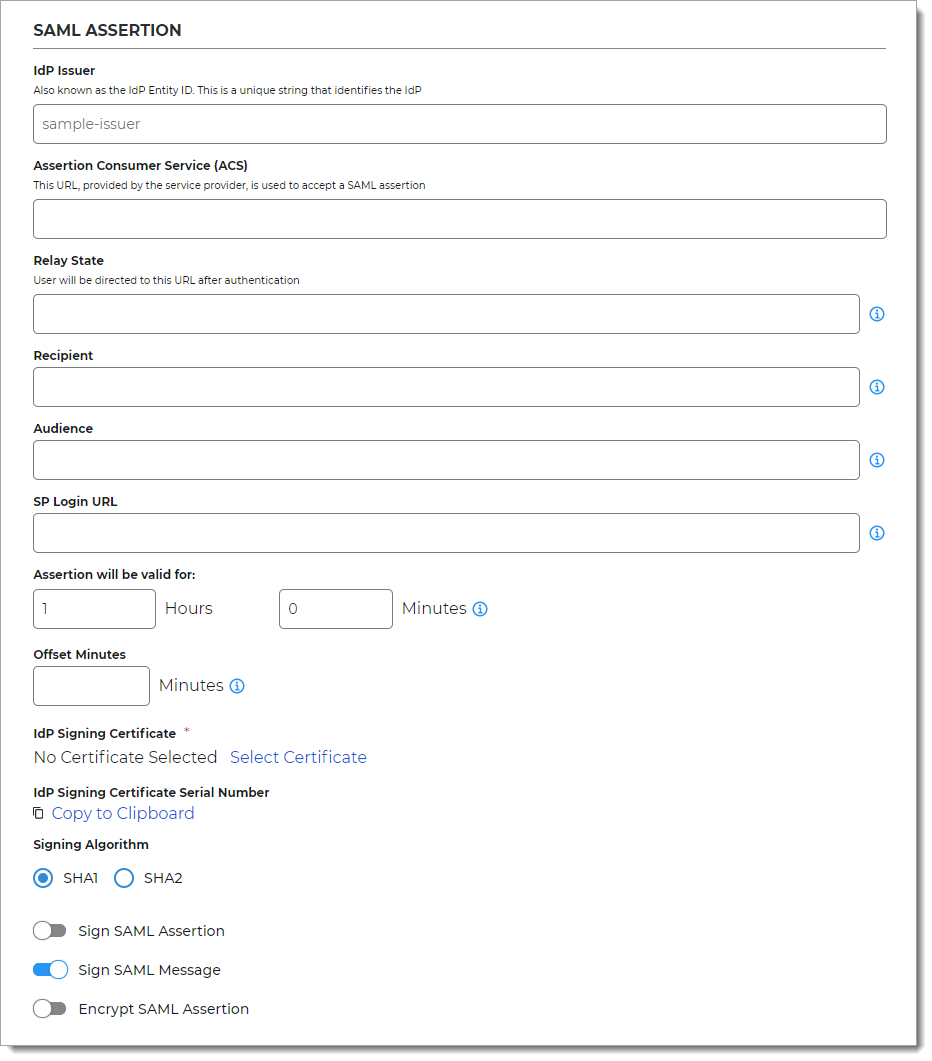Click the Offset Minutes info icon
This screenshot has height=1061, width=932.
click(x=237, y=685)
